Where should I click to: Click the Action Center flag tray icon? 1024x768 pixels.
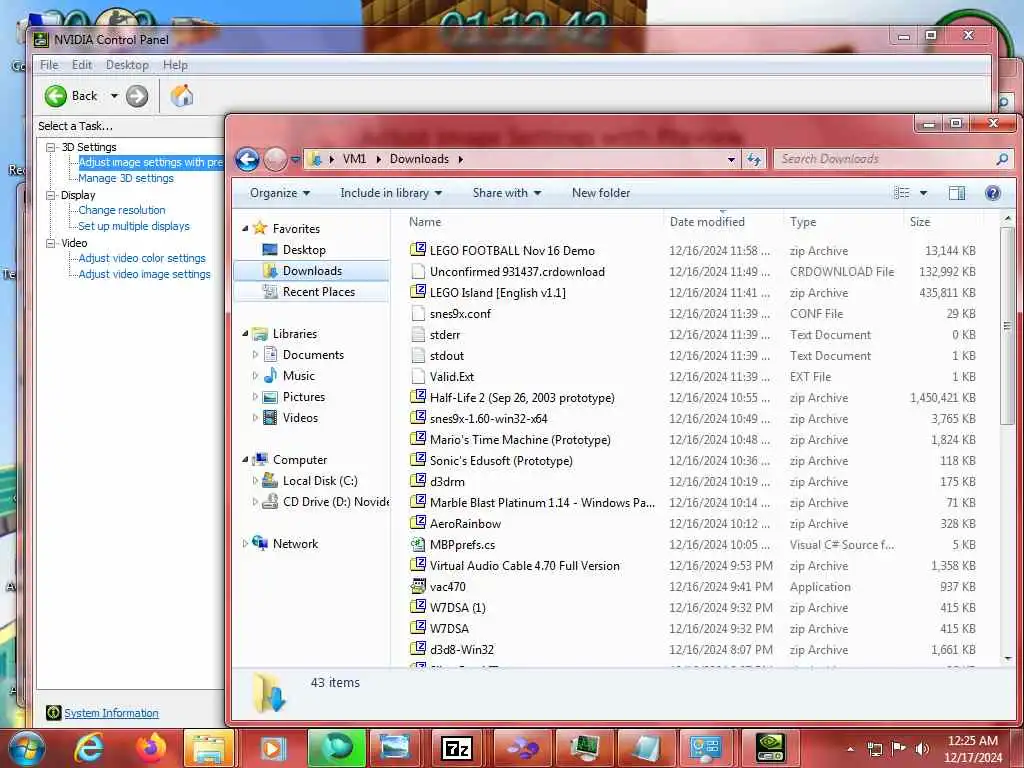click(x=899, y=748)
